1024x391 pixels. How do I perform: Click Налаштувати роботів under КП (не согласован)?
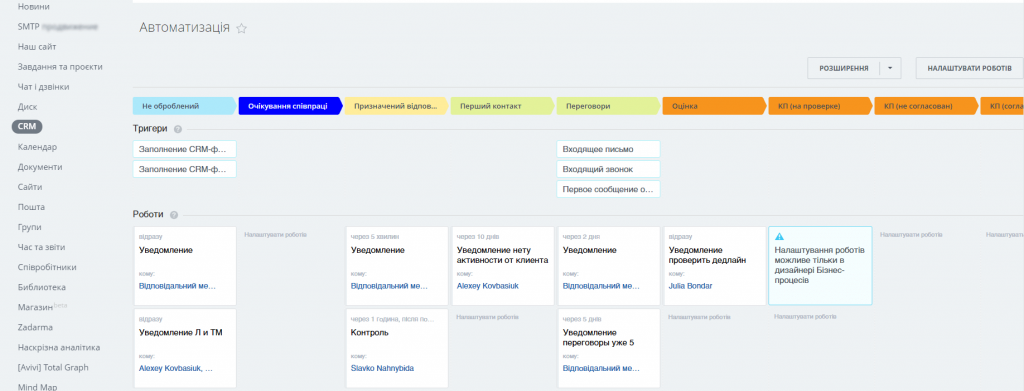pos(911,234)
